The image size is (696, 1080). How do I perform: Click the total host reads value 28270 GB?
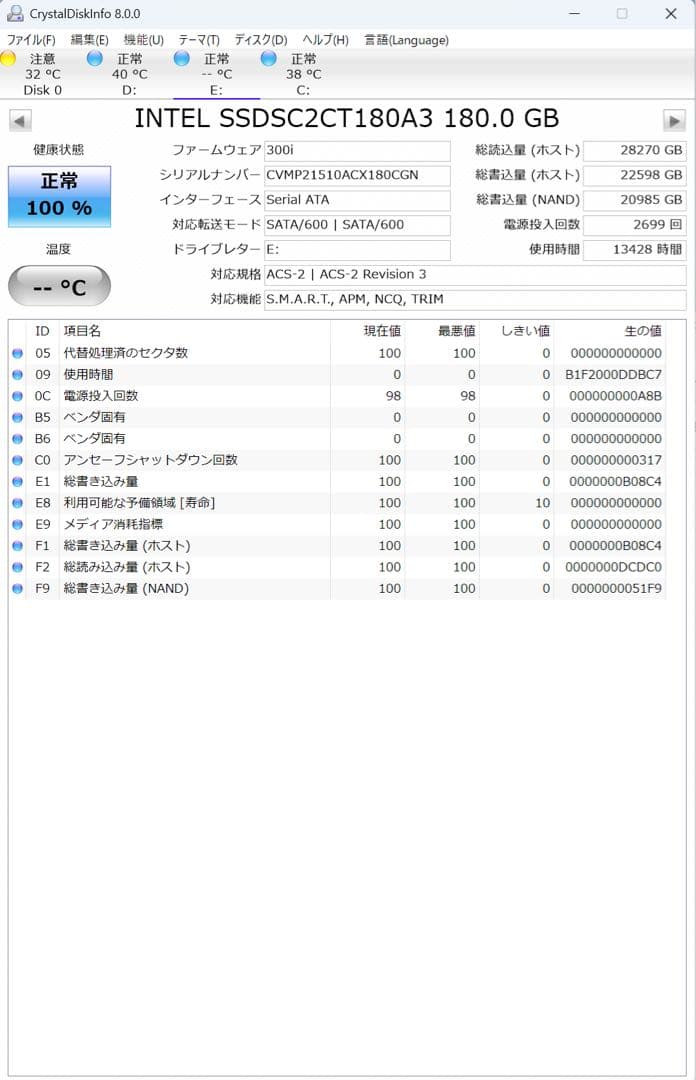(x=635, y=150)
